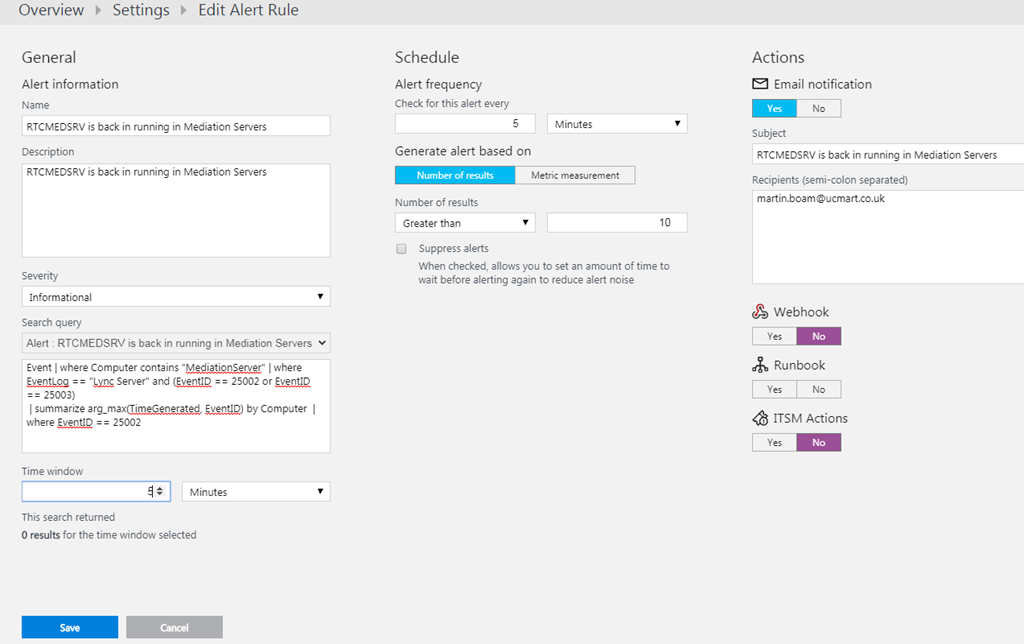1024x644 pixels.
Task: Click the Email notification envelope icon
Action: 760,85
